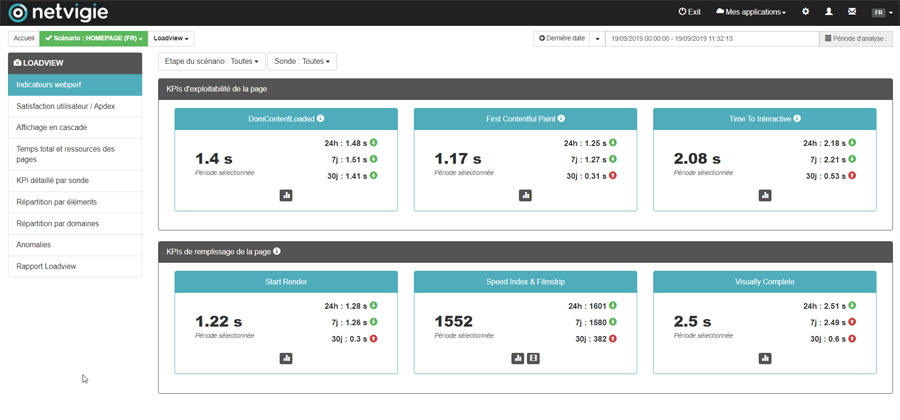
Task: Open Speed Index filmstrip icon
Action: tap(533, 358)
